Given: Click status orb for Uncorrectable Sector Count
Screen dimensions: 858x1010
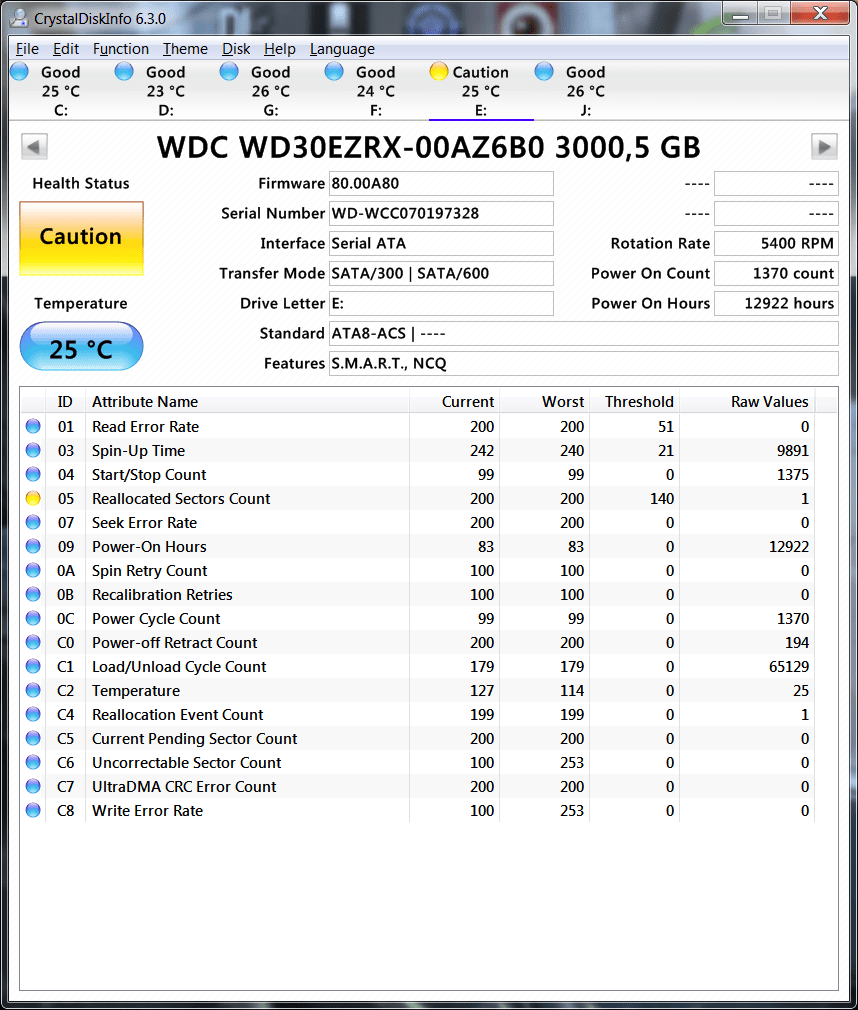Looking at the screenshot, I should pos(33,762).
